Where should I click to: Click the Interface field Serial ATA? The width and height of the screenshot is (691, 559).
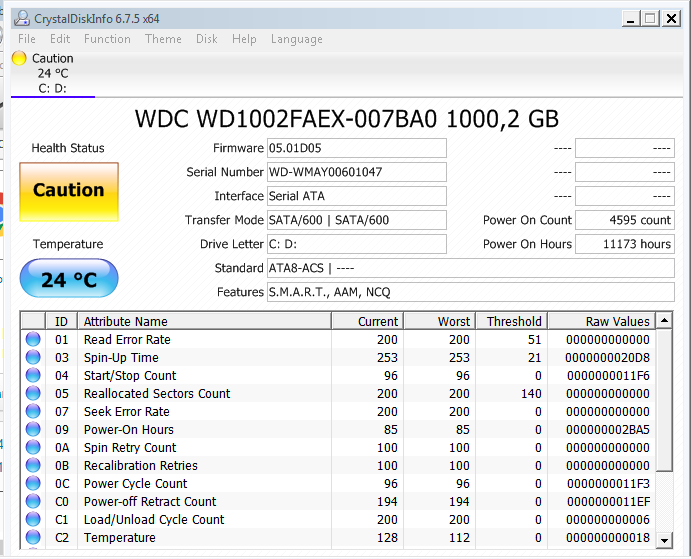click(x=357, y=196)
